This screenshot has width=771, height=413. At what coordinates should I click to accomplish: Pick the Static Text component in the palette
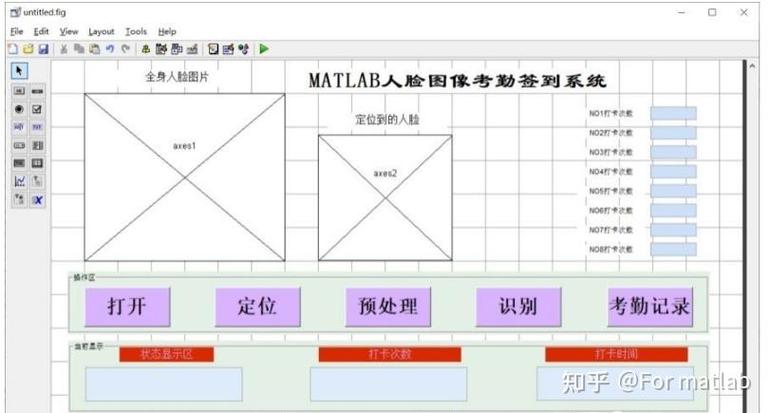(x=37, y=127)
